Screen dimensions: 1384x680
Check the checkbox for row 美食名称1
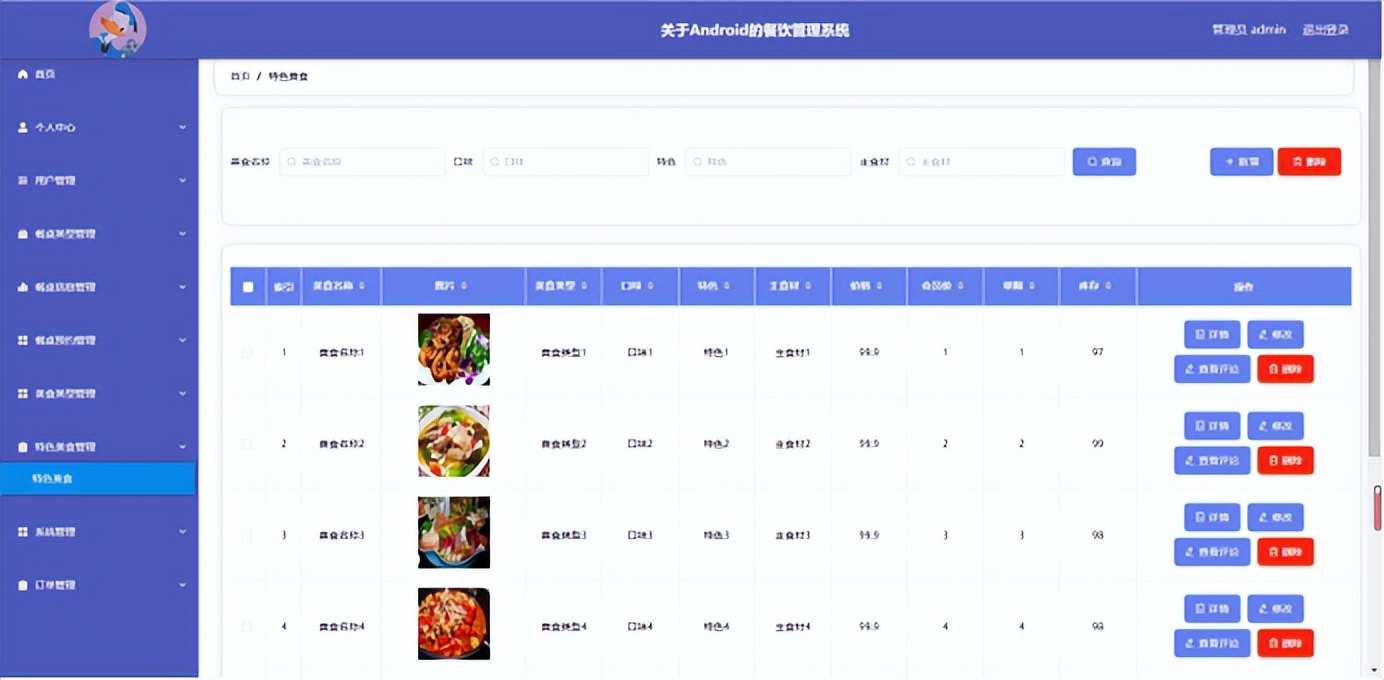point(248,351)
